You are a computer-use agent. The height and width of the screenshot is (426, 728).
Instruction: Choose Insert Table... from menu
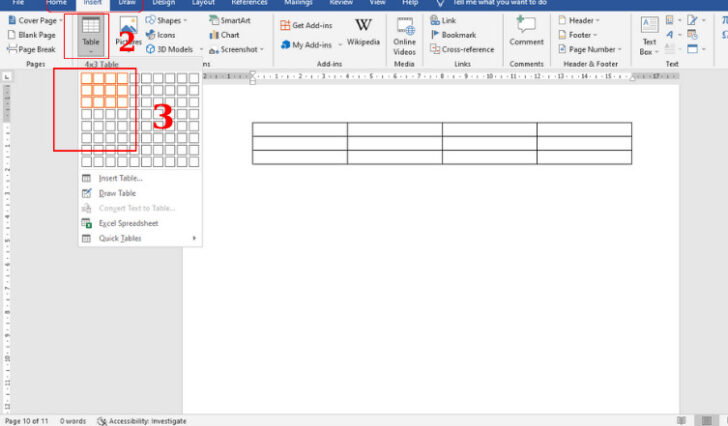120,178
